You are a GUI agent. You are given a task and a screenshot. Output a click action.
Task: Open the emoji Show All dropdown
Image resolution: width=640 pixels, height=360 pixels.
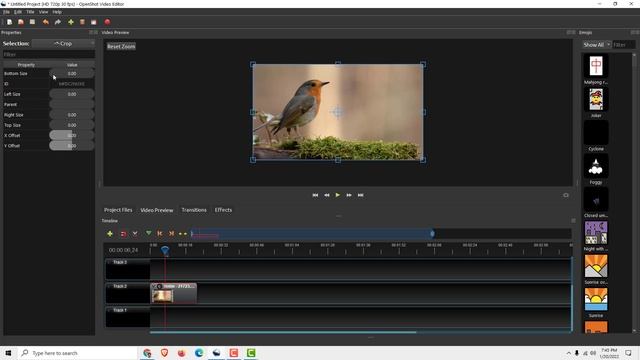pos(596,44)
